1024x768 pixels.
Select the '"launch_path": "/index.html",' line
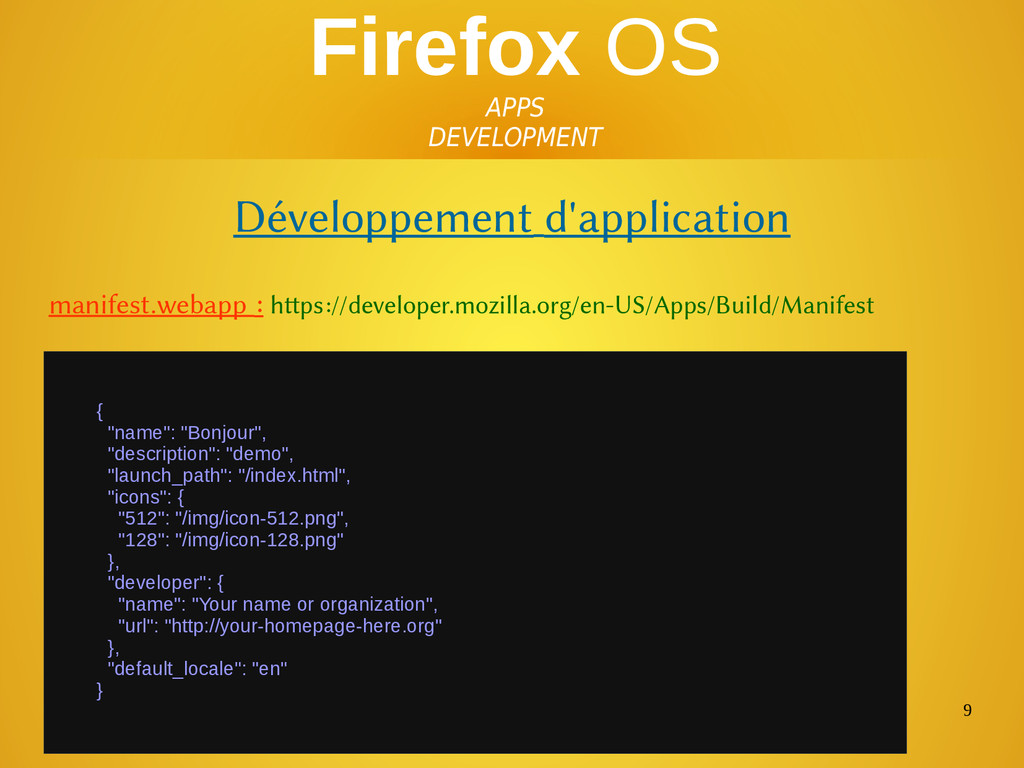(x=229, y=475)
